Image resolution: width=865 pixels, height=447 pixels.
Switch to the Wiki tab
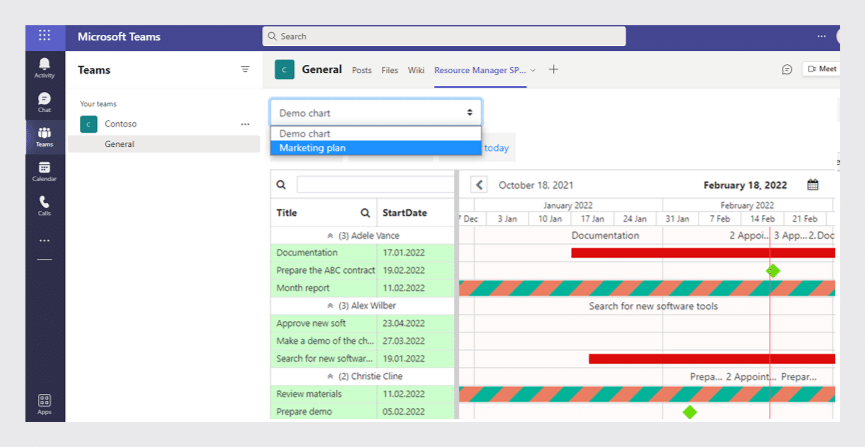click(416, 70)
